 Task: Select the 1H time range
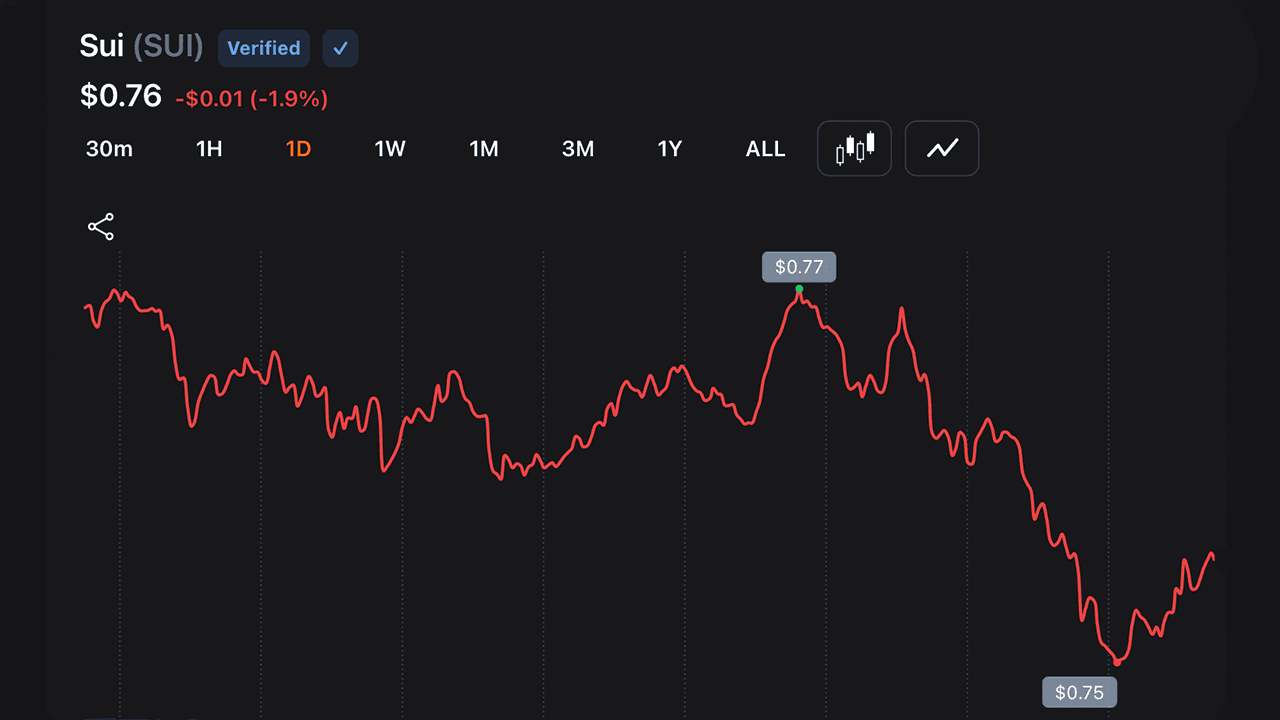[x=209, y=149]
